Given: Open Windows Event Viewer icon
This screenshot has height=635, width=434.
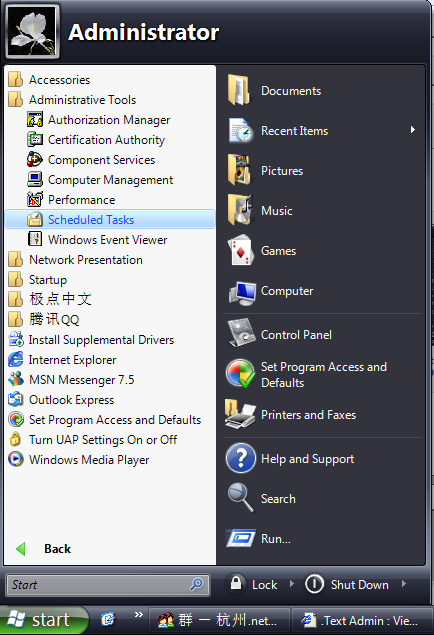Looking at the screenshot, I should [x=35, y=239].
